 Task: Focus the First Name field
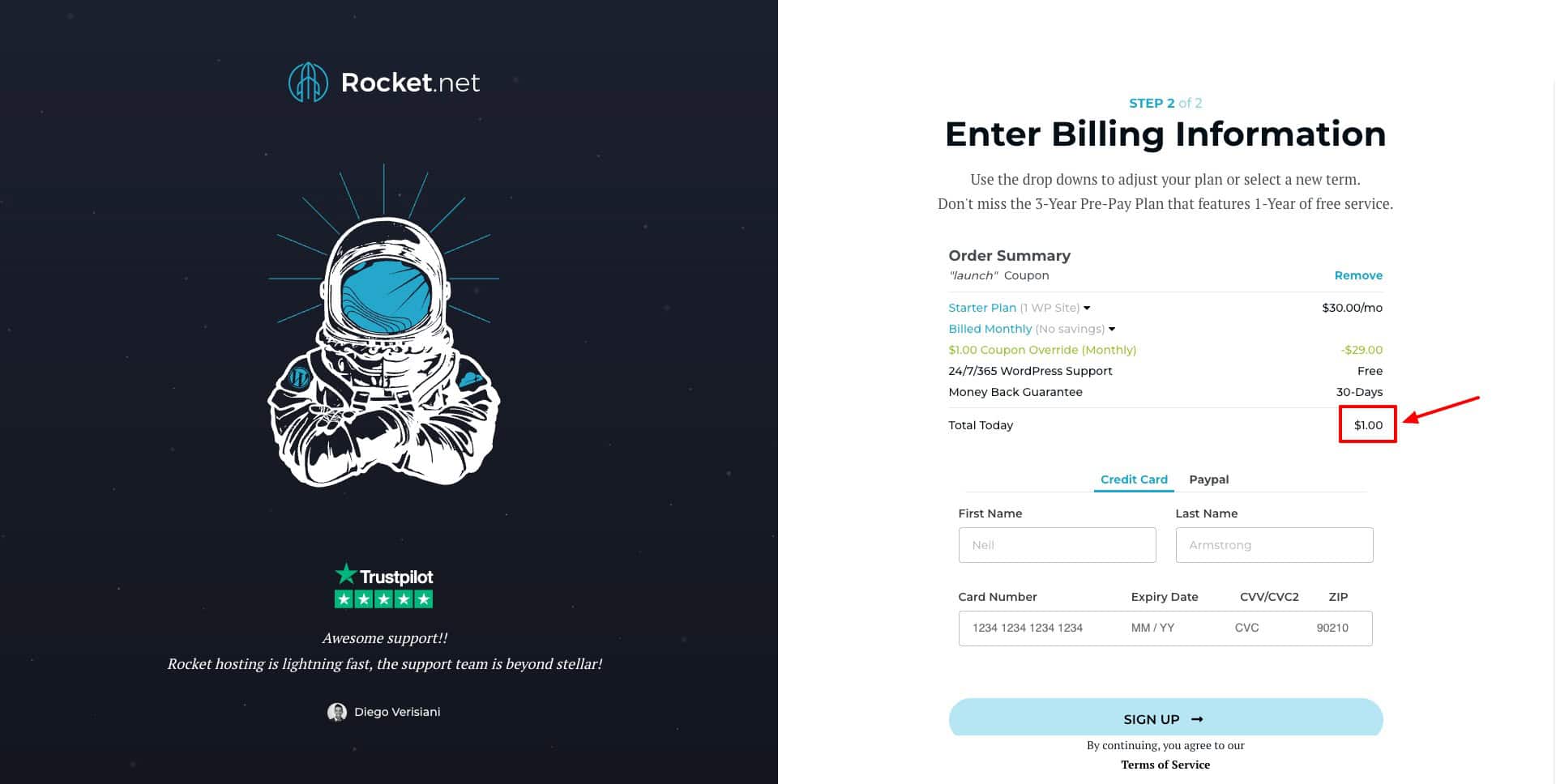[1057, 545]
